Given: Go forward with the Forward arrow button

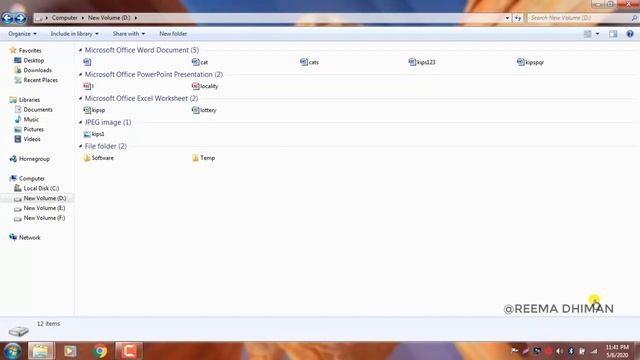Looking at the screenshot, I should coord(20,18).
